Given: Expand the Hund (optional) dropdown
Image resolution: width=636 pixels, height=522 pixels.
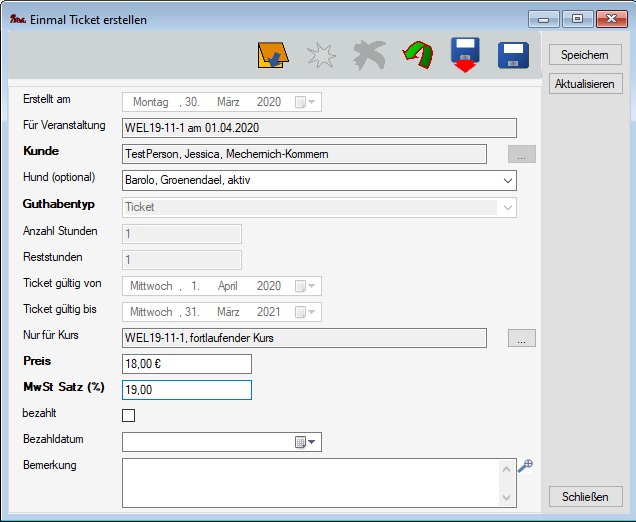Looking at the screenshot, I should [508, 181].
